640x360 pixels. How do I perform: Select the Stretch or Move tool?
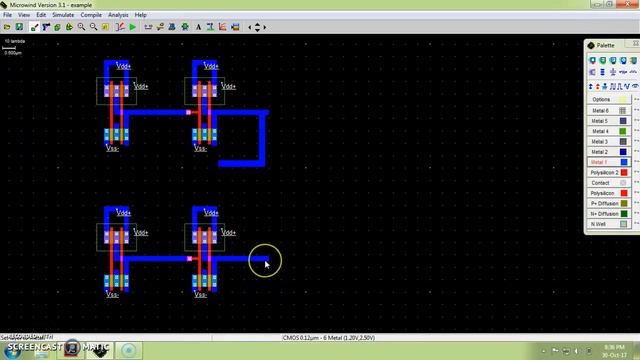point(69,27)
